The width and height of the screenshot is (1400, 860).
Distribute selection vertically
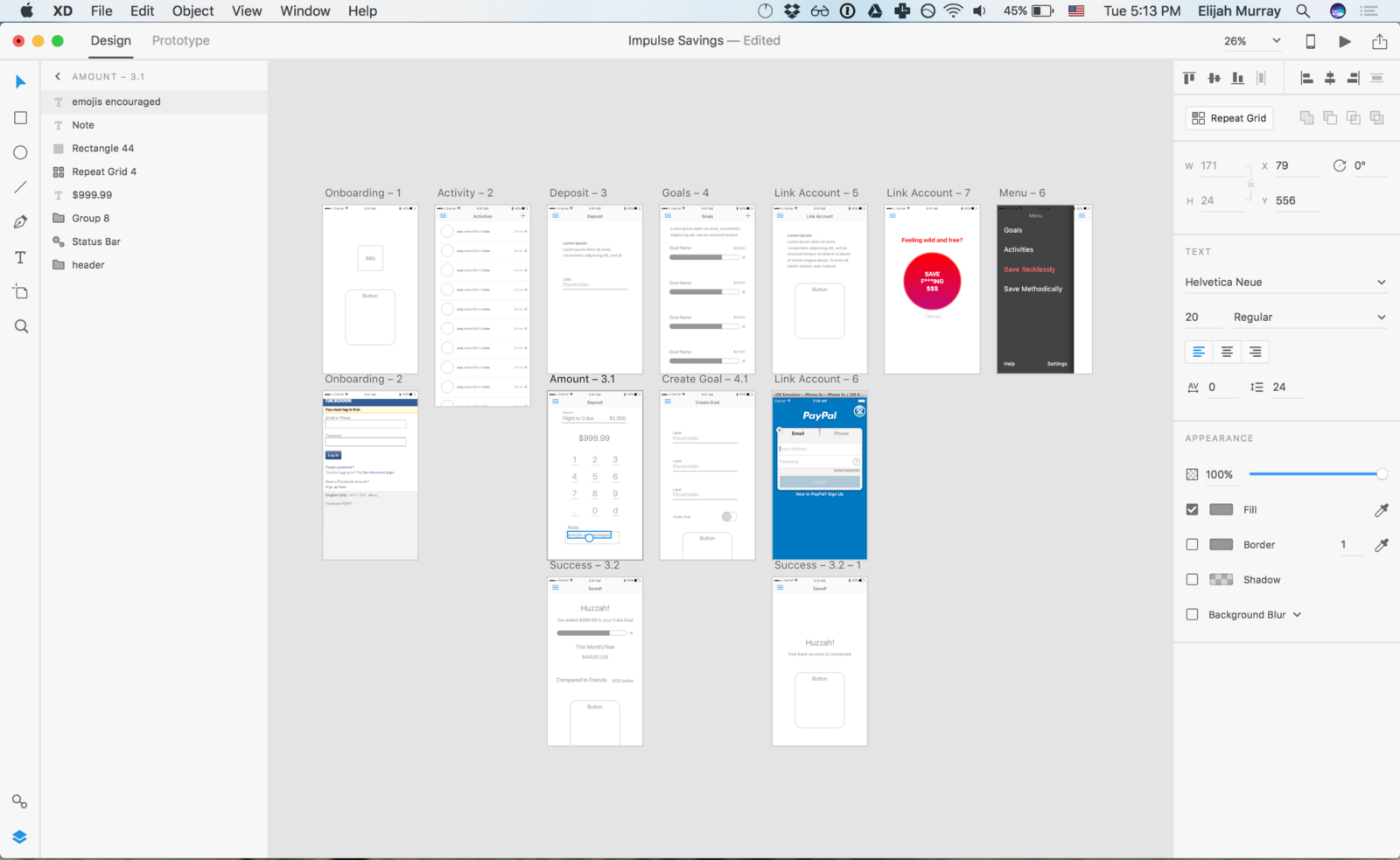click(1261, 78)
